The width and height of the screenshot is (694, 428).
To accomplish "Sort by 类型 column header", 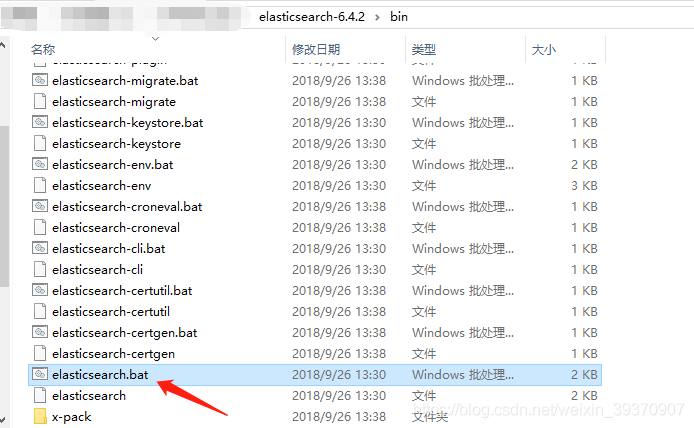I will pos(424,50).
